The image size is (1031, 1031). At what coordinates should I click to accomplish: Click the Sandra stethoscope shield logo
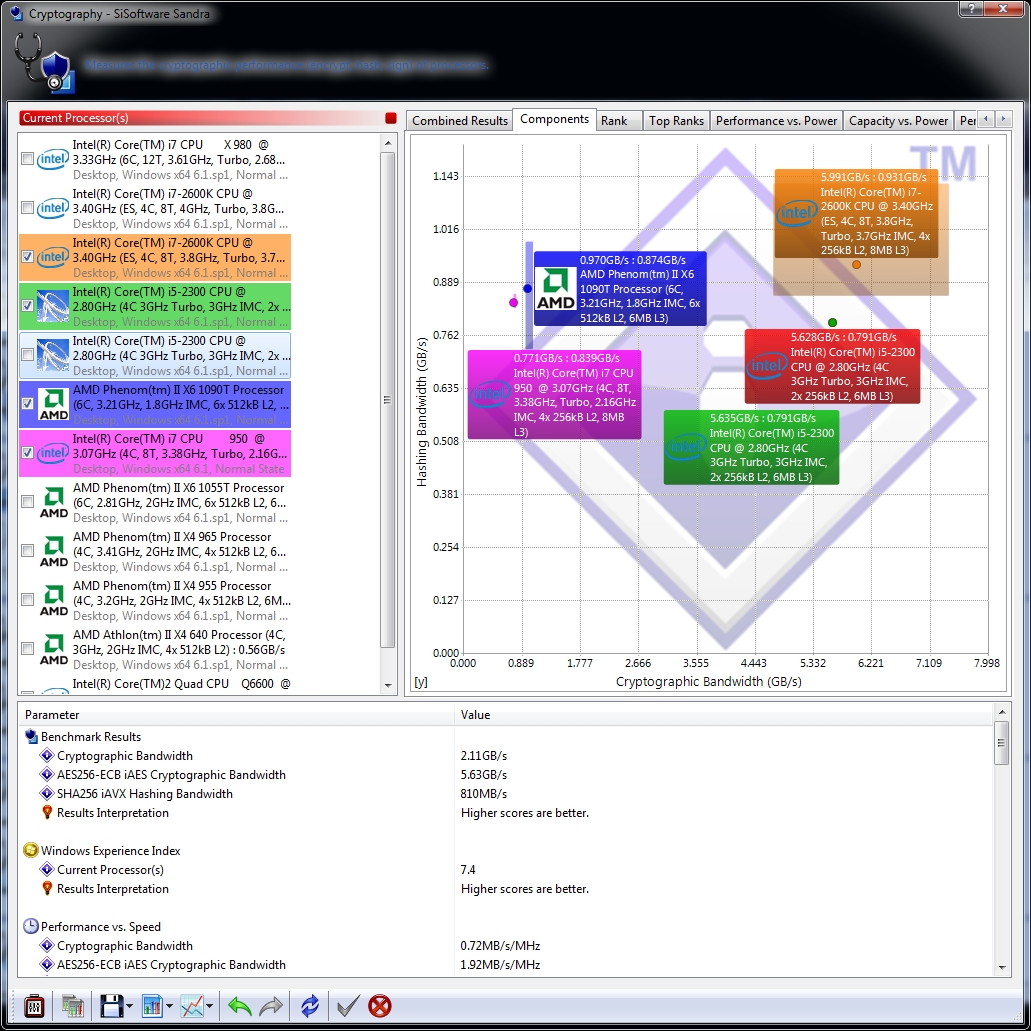43,64
